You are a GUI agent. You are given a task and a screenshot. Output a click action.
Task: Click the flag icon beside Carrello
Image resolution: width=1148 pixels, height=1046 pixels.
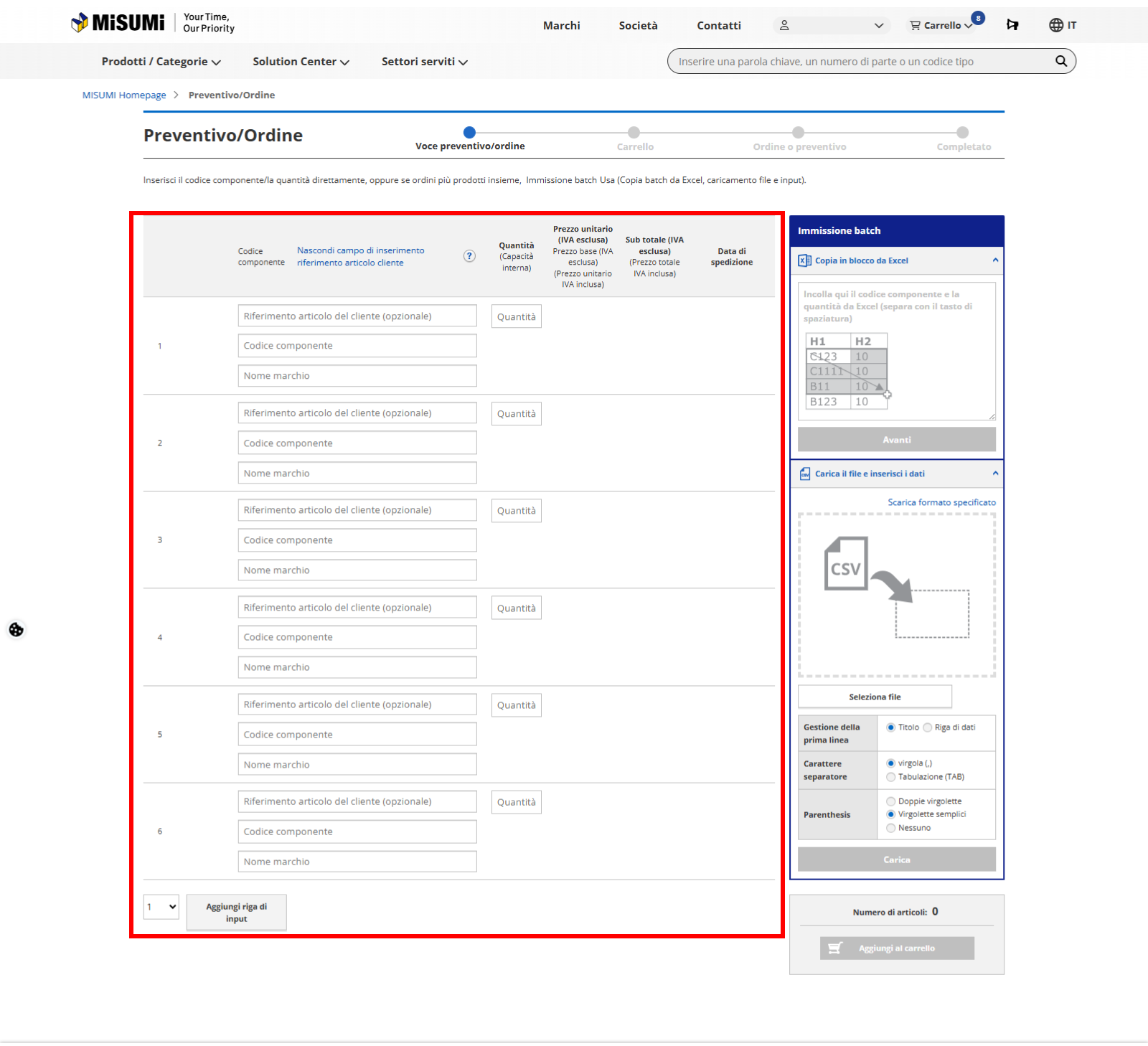click(x=1012, y=25)
